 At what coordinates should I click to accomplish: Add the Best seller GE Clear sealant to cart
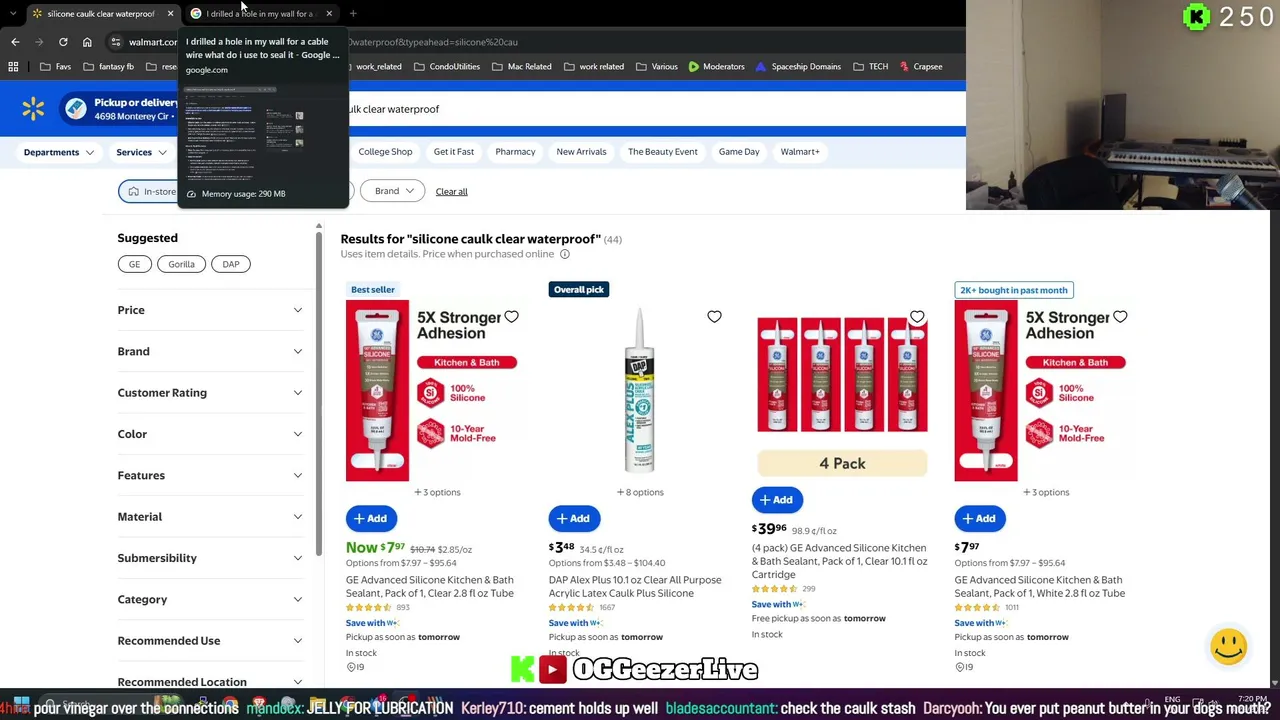click(x=371, y=518)
